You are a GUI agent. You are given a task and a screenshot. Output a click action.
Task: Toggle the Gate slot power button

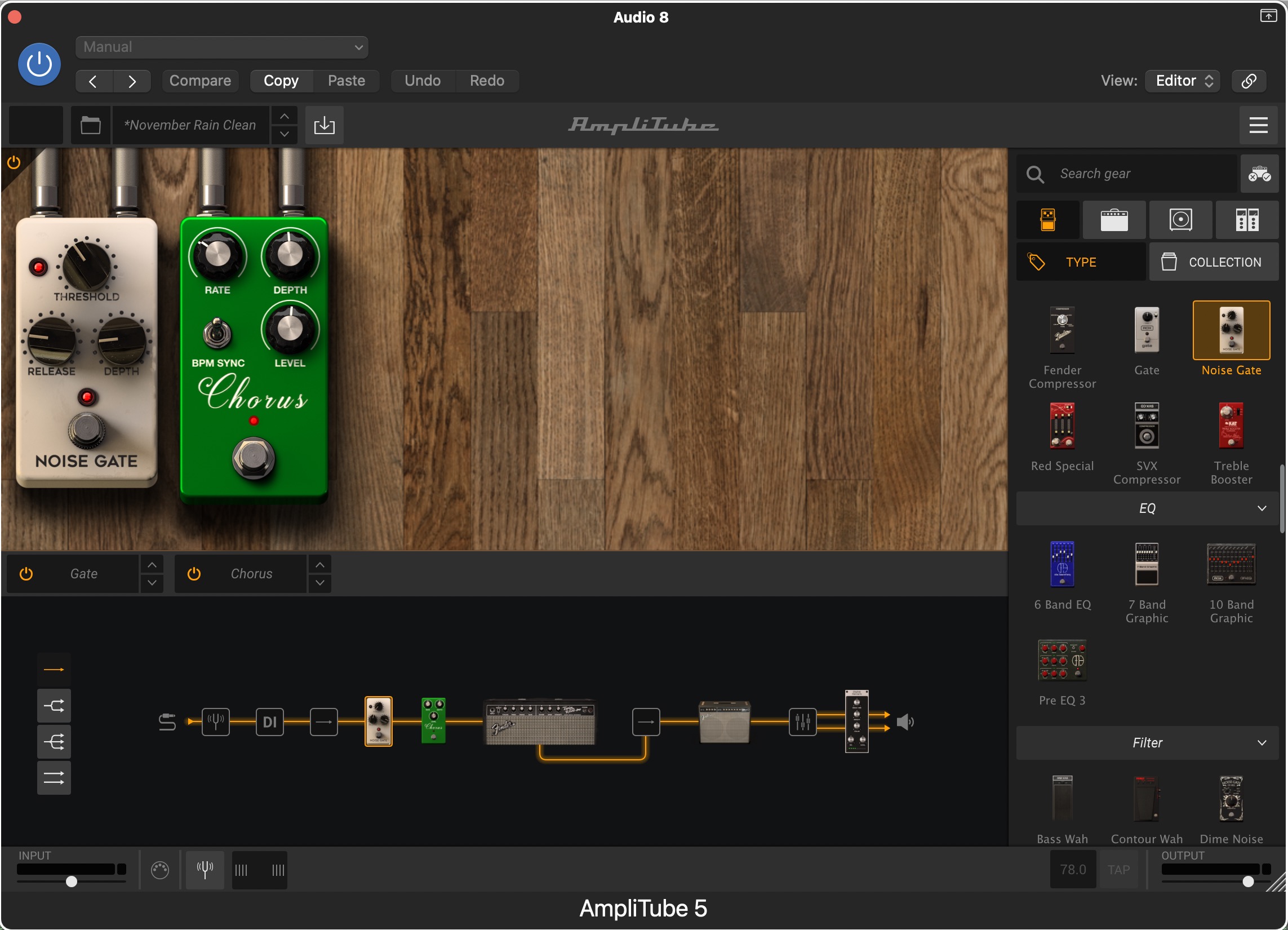click(x=26, y=574)
